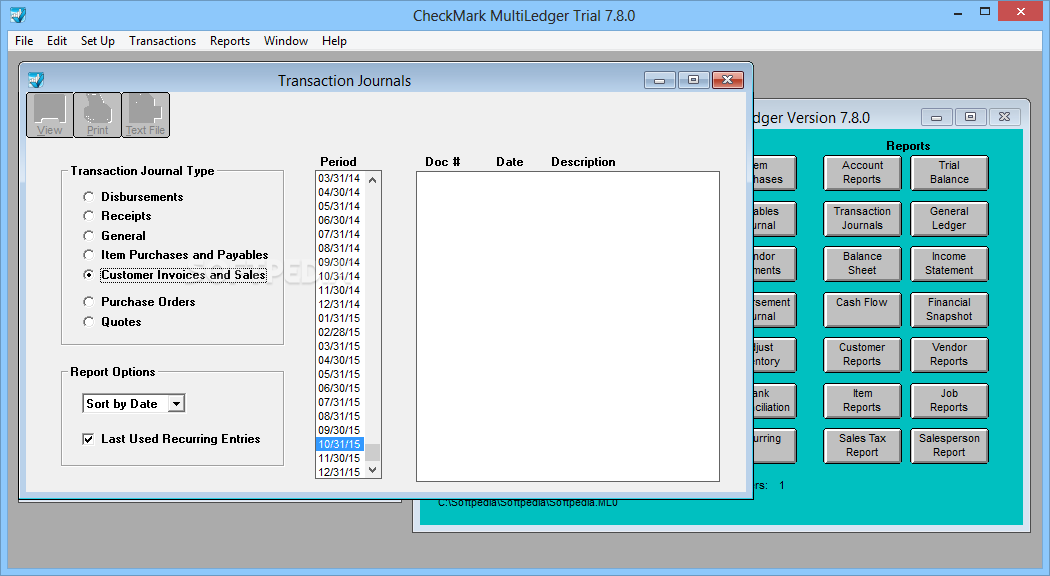Select period 04/30/14 in list
The width and height of the screenshot is (1050, 576).
(340, 192)
